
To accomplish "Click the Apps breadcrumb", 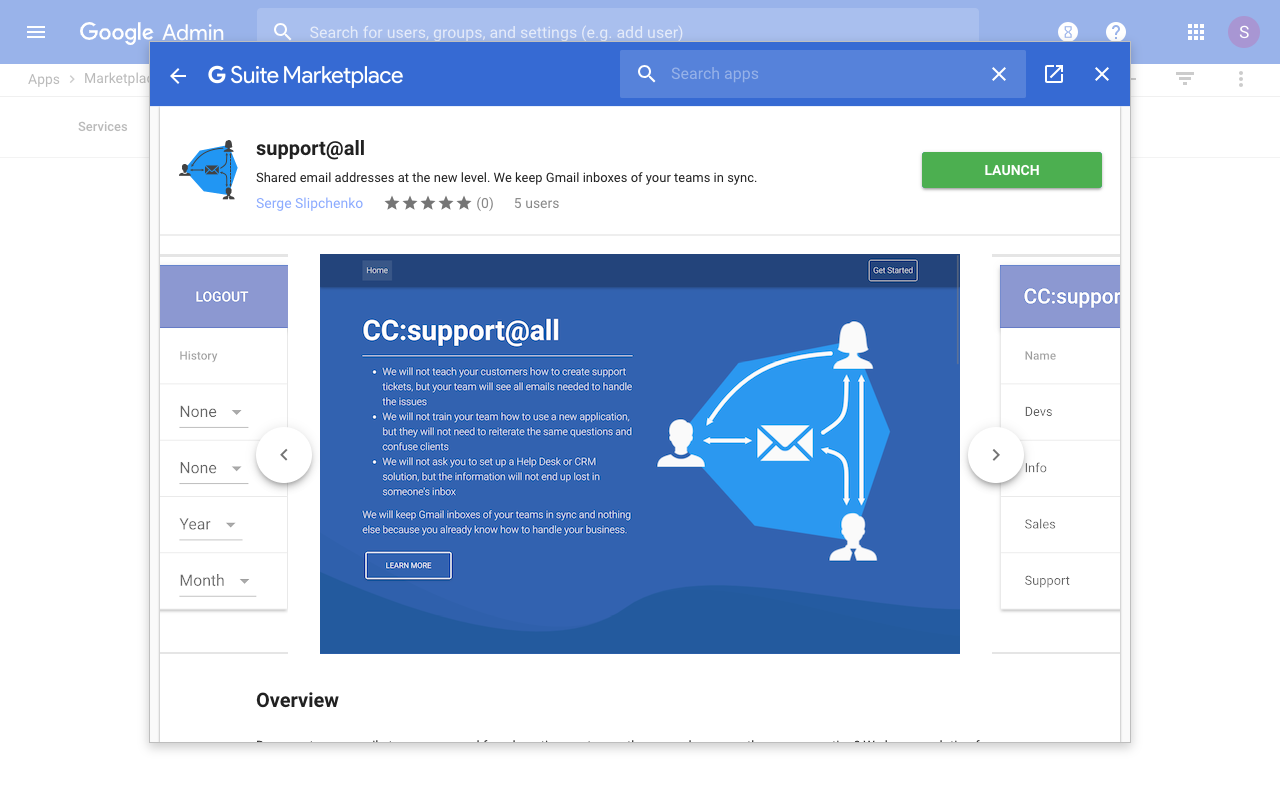I will click(x=44, y=79).
